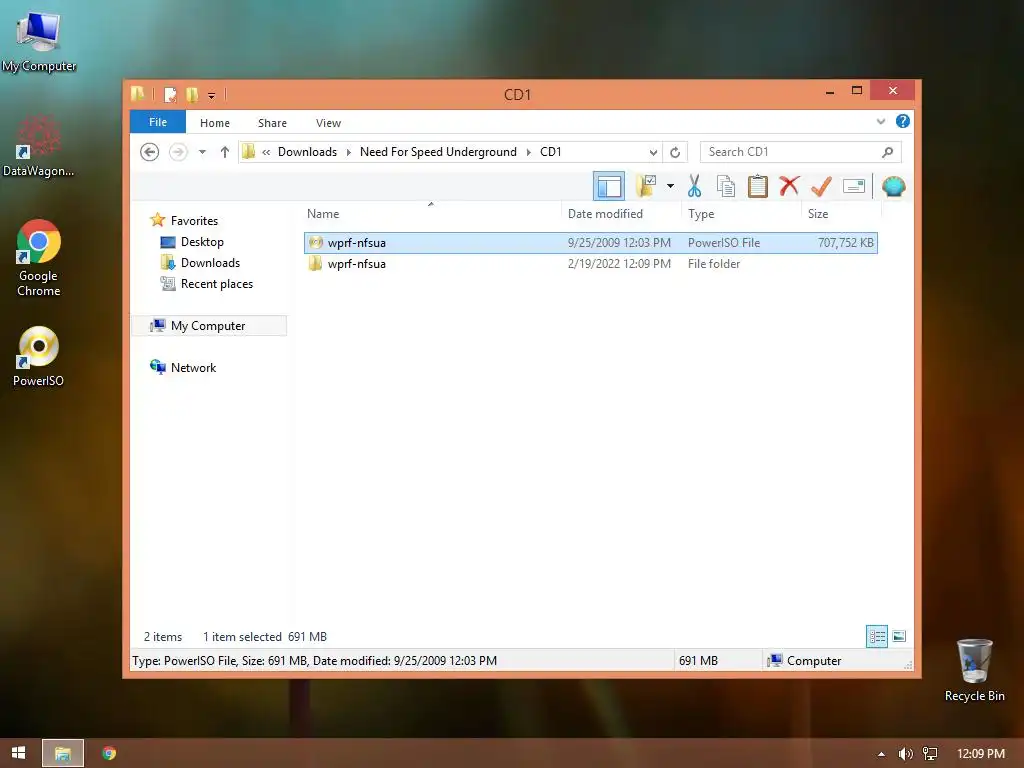The width and height of the screenshot is (1024, 768).
Task: Click the New folder quick access icon
Action: point(192,95)
